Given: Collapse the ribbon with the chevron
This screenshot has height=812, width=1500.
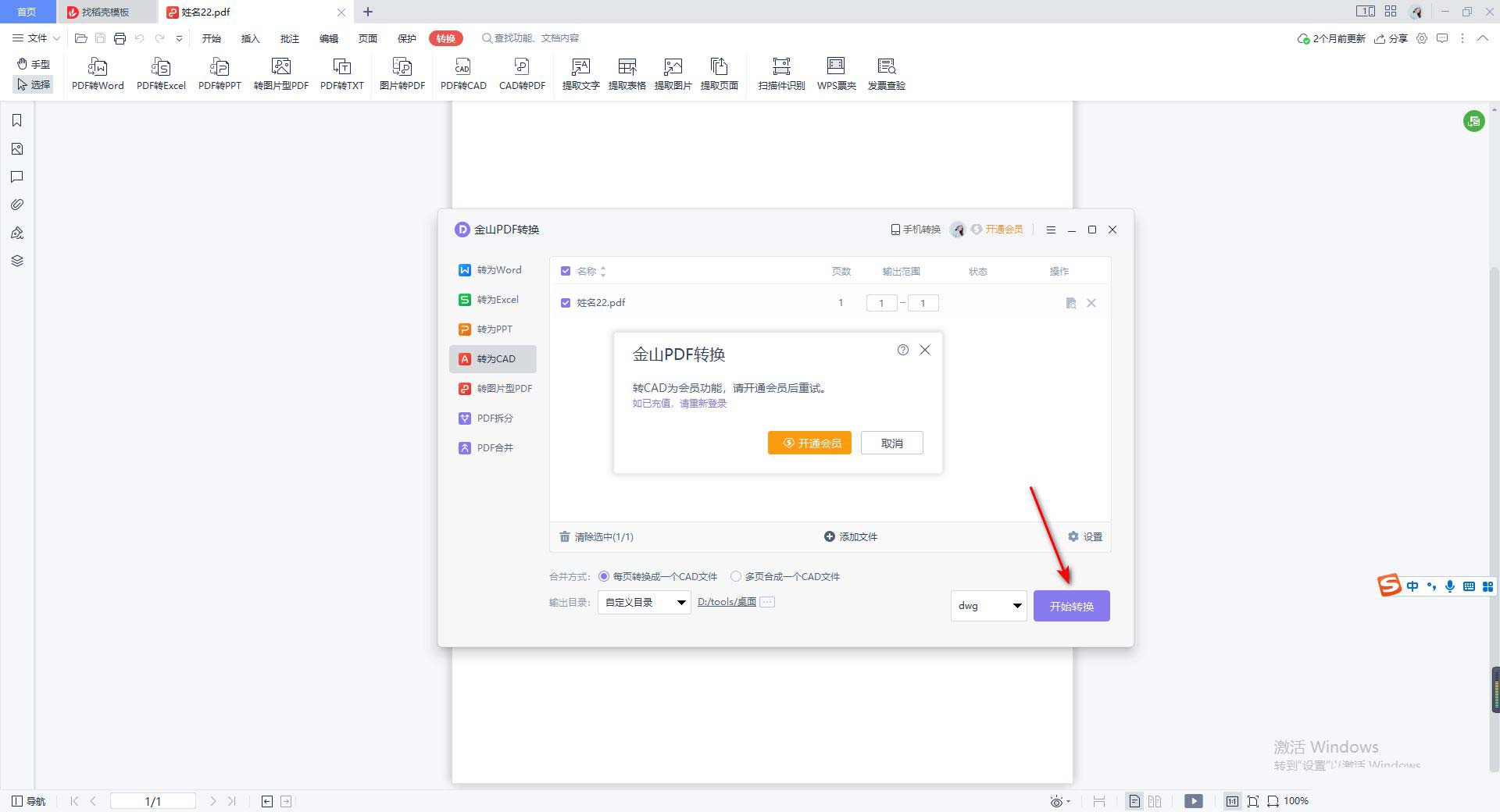Looking at the screenshot, I should (x=1482, y=38).
